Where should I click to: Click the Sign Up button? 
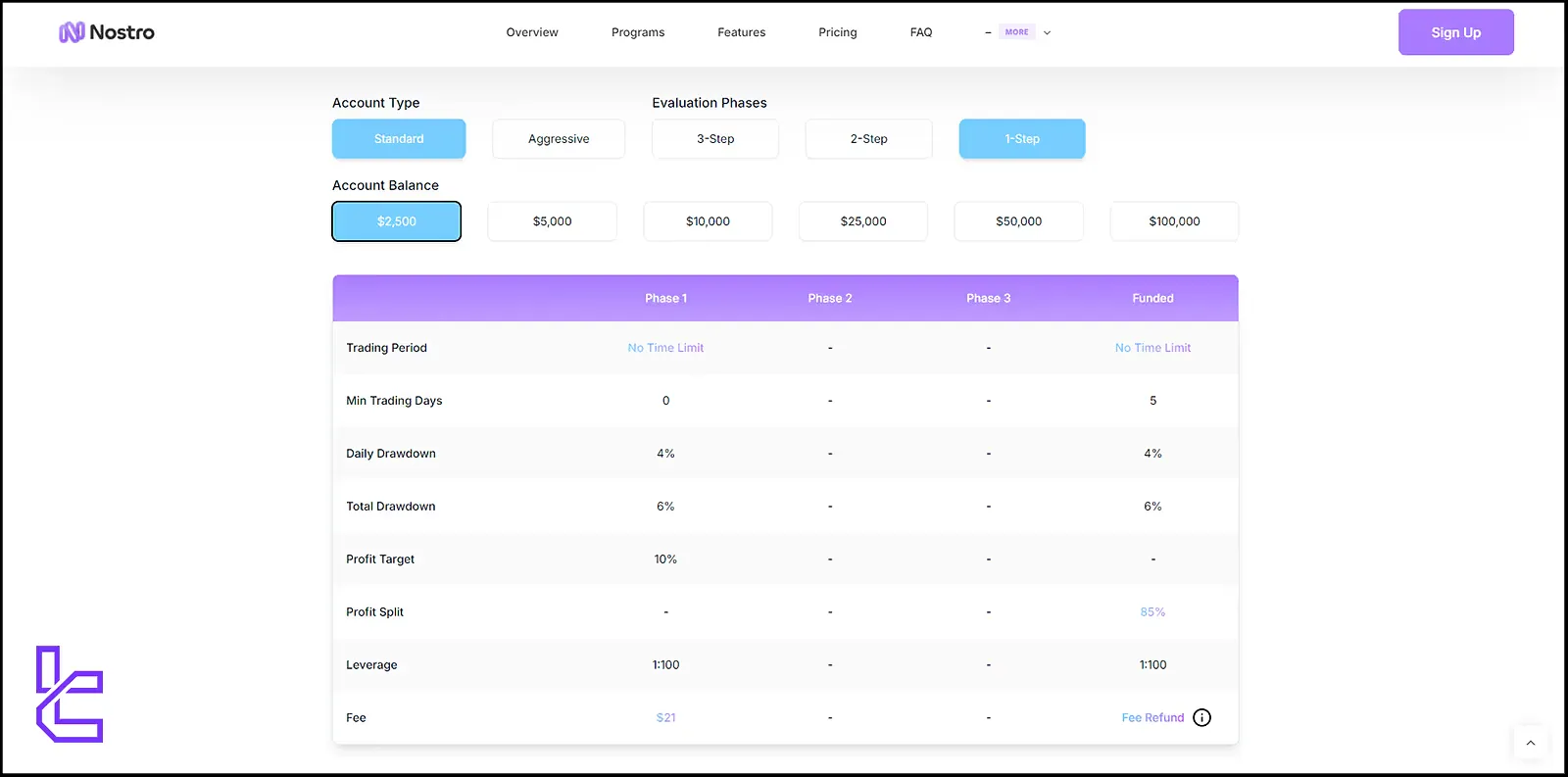click(1456, 32)
